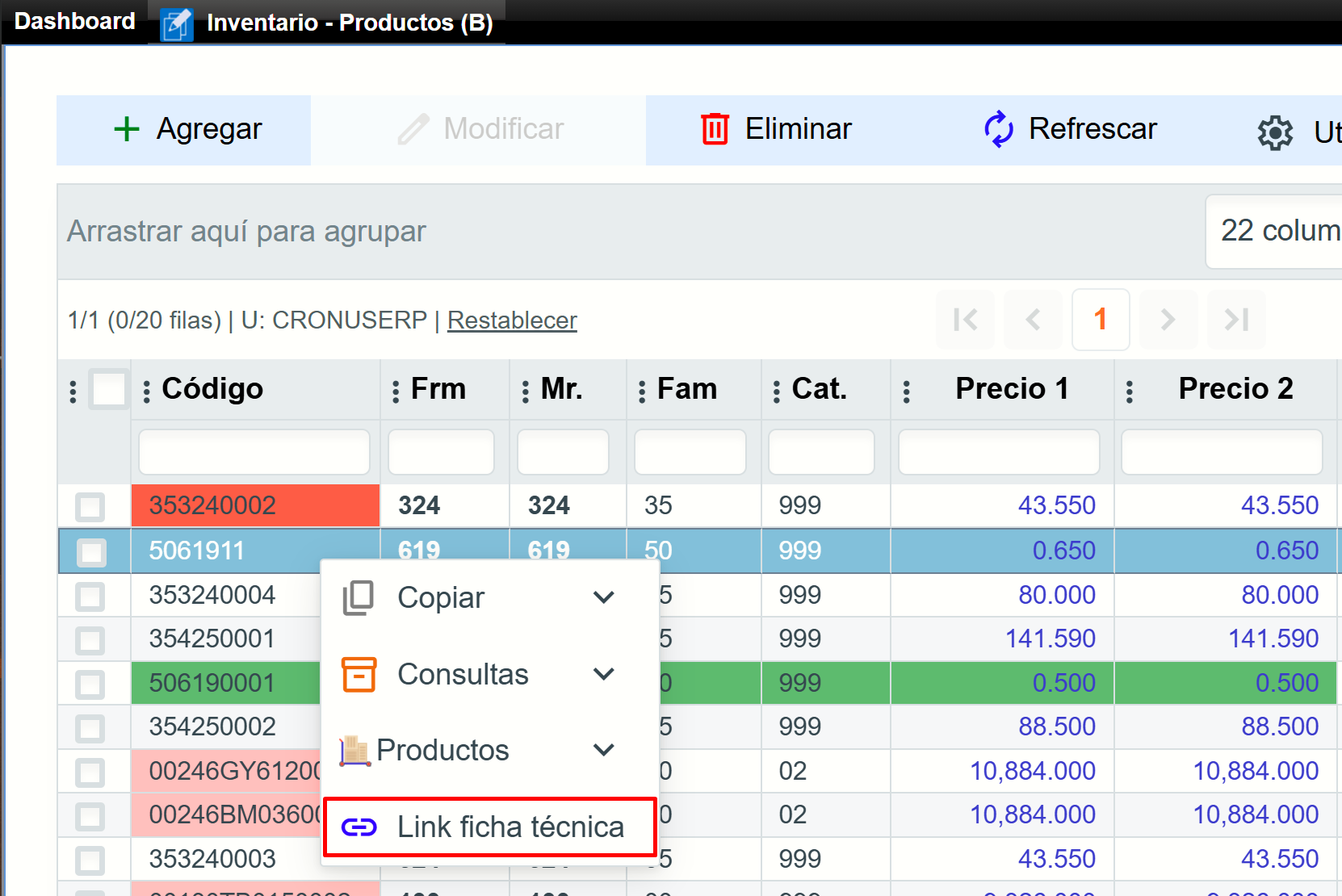The width and height of the screenshot is (1342, 896).
Task: Open column menu dots for Precio 1
Action: pyautogui.click(x=906, y=391)
